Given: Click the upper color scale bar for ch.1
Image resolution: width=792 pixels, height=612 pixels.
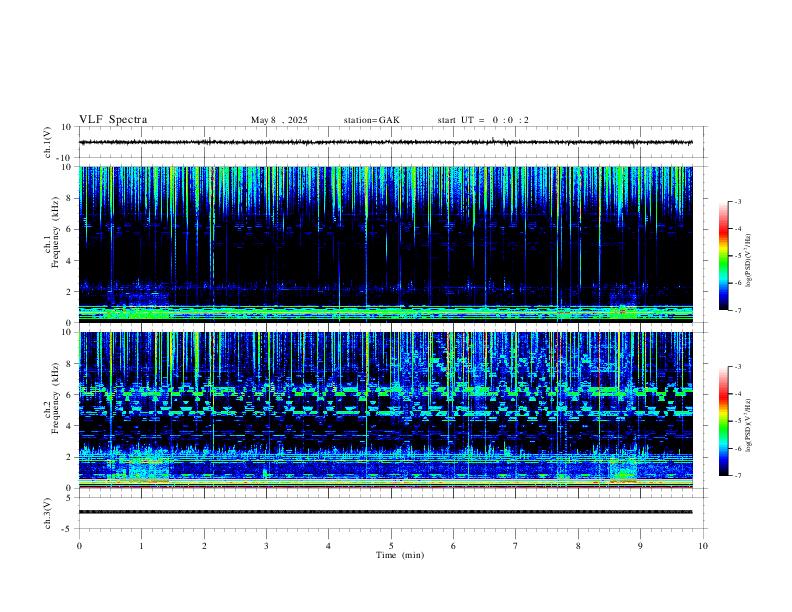Looking at the screenshot, I should [723, 256].
